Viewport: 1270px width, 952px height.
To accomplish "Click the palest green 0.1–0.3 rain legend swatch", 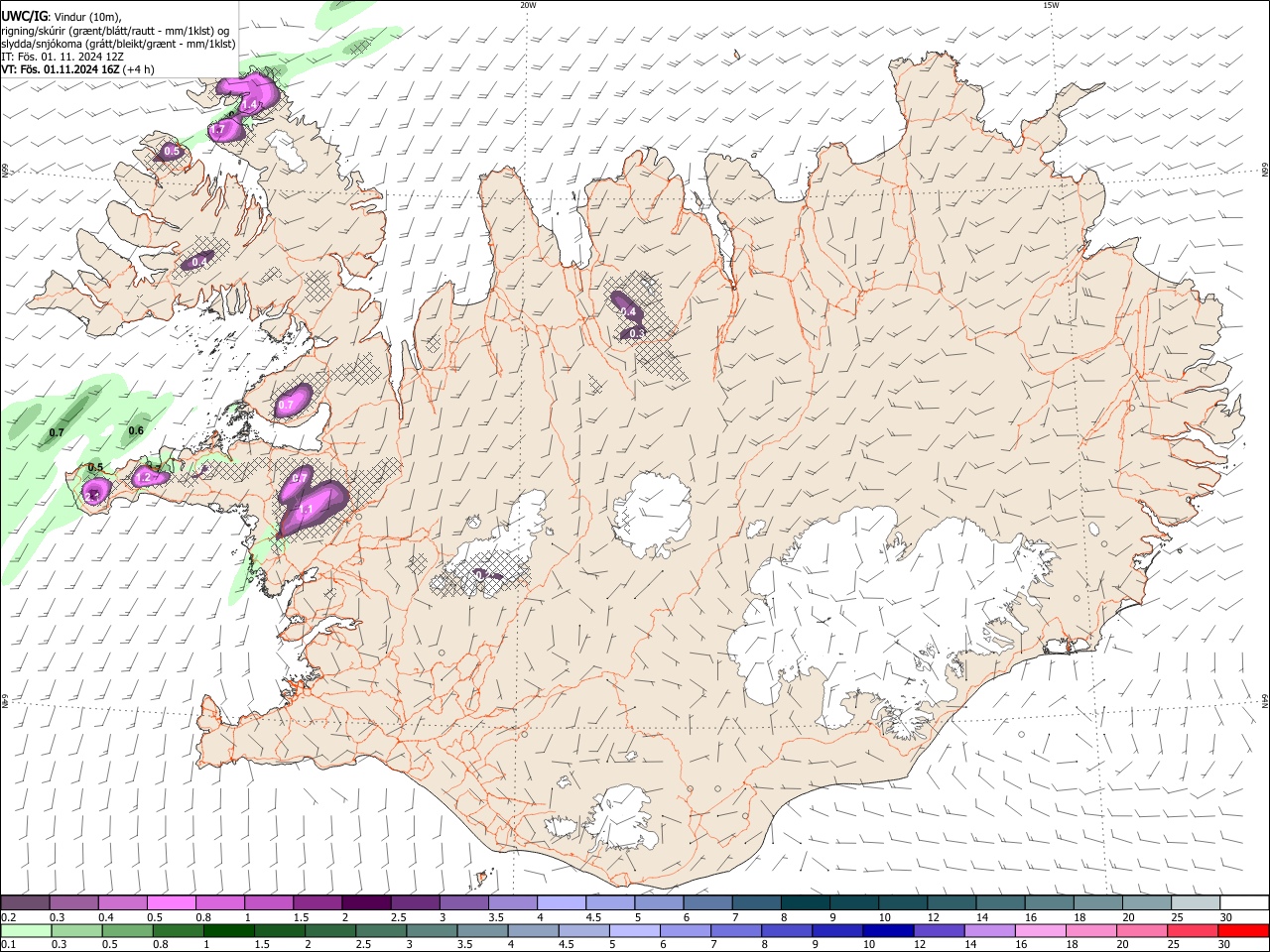I will click(26, 930).
